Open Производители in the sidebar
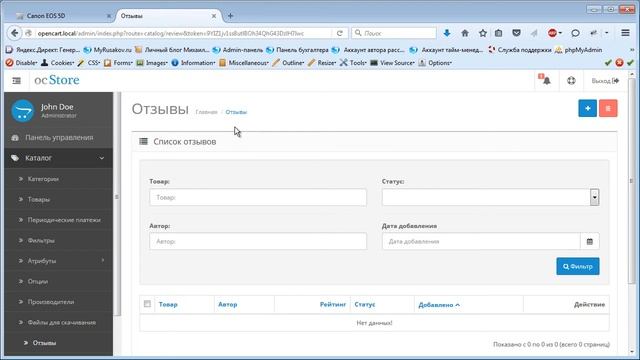This screenshot has height=360, width=640. point(59,302)
